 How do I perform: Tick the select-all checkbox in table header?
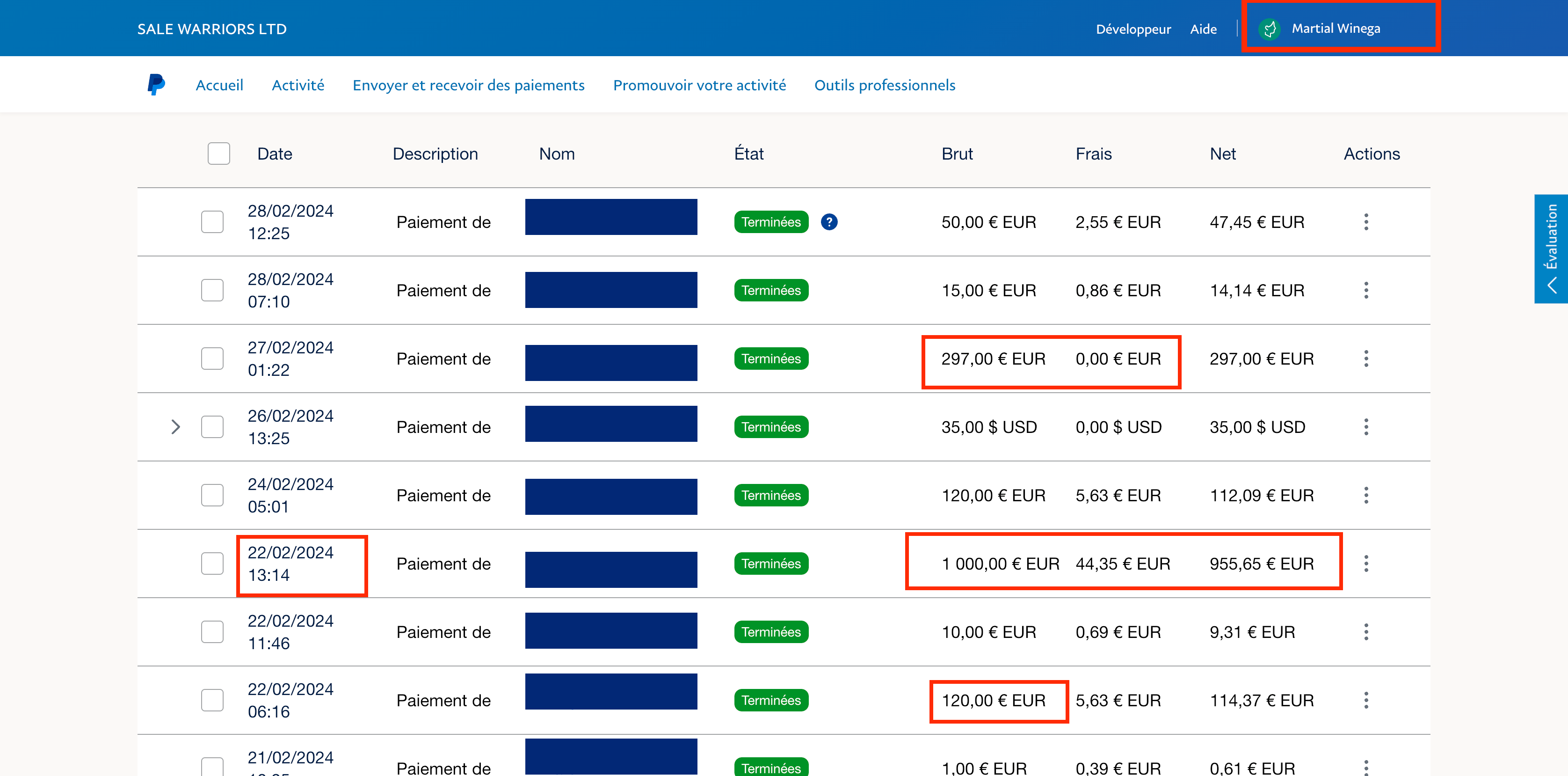coord(218,154)
